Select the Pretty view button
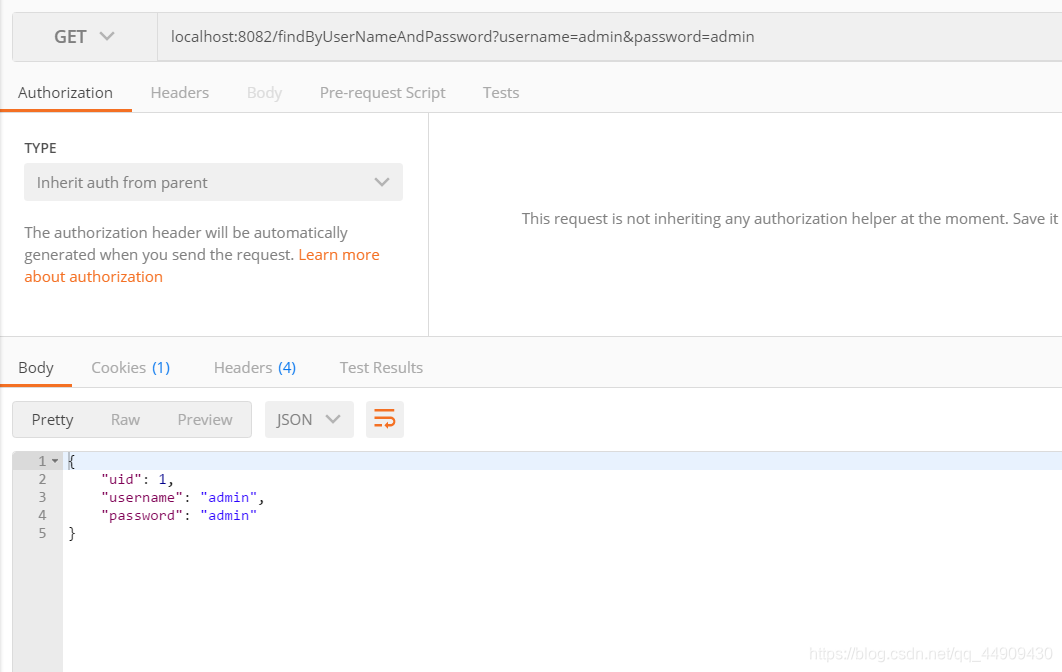Image resolution: width=1062 pixels, height=672 pixels. pos(52,419)
